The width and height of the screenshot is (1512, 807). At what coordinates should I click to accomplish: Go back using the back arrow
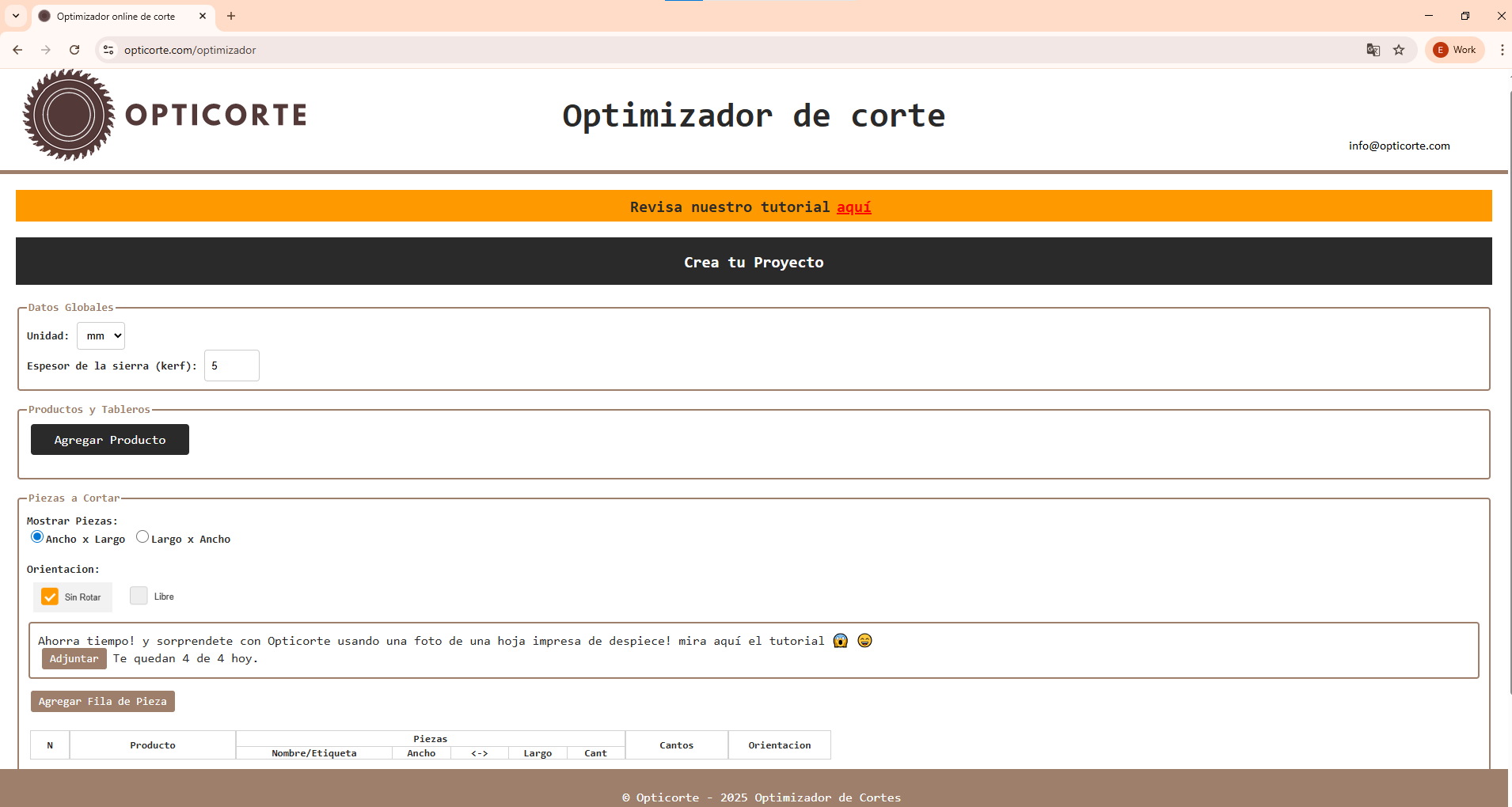coord(17,50)
